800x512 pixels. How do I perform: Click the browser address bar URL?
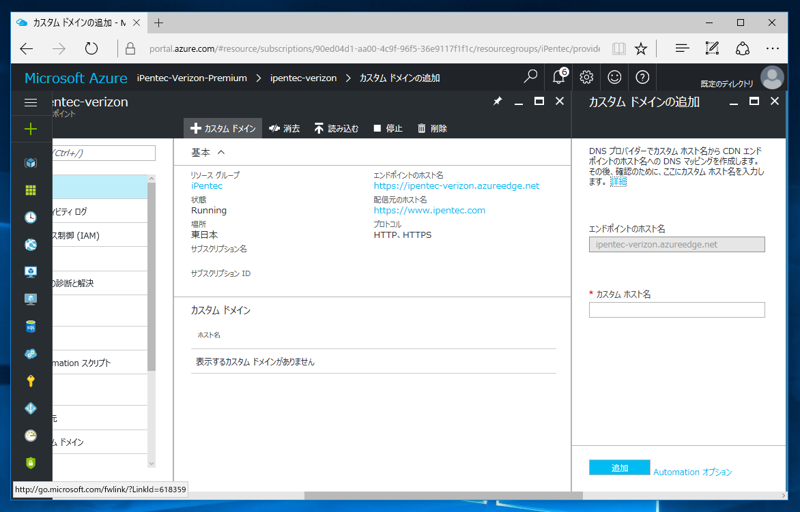pos(374,49)
